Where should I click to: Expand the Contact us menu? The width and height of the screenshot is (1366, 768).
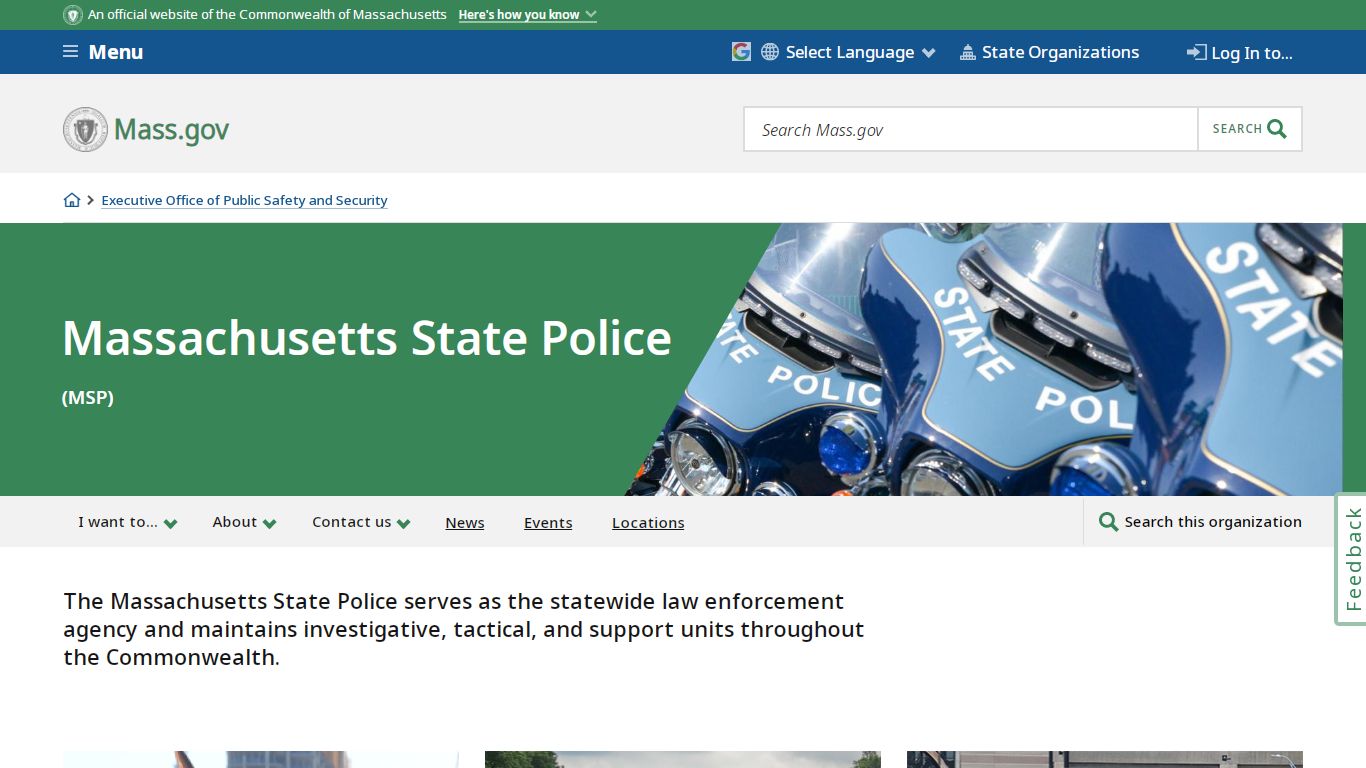[361, 522]
